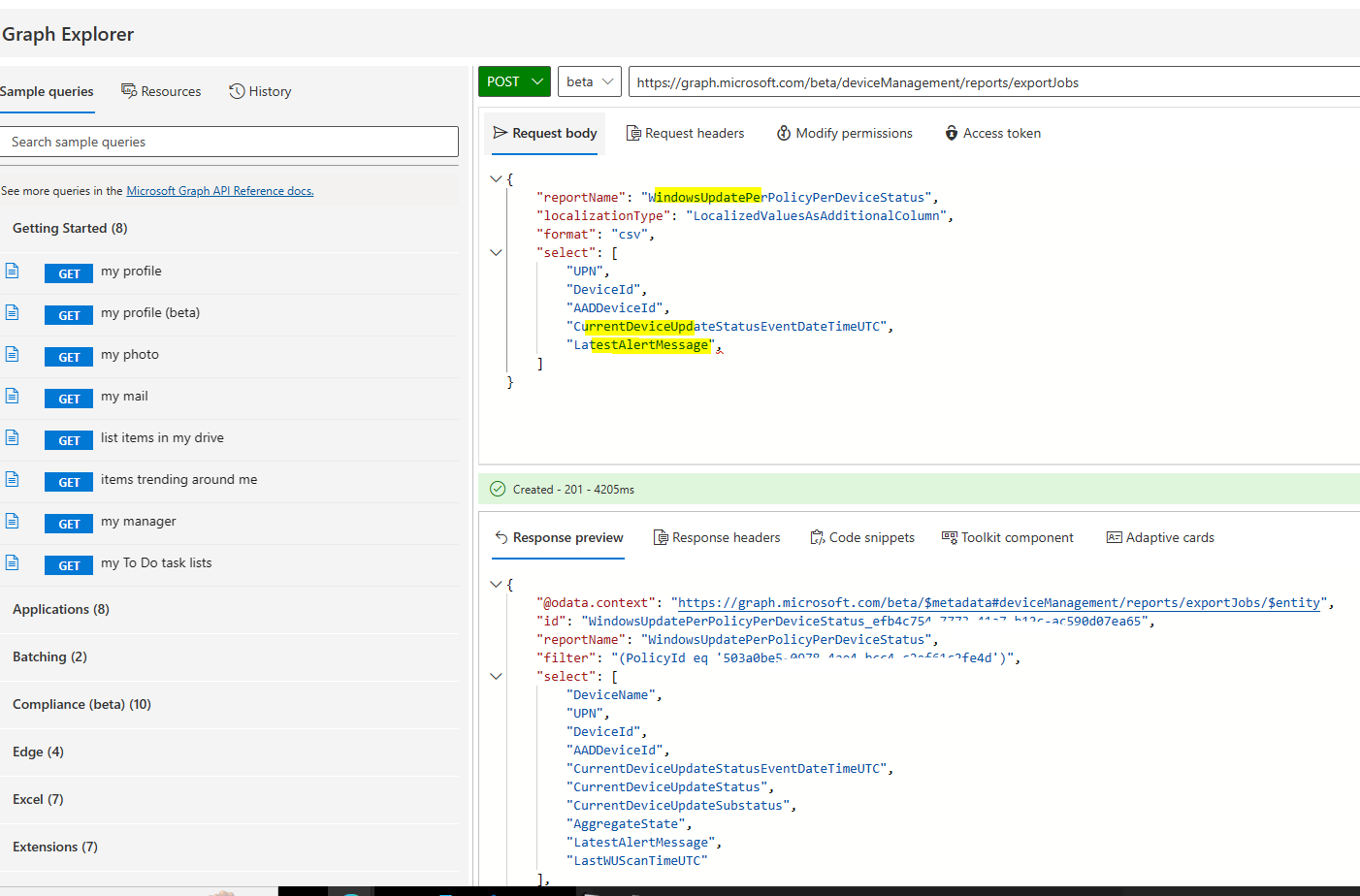The image size is (1360, 896).
Task: Open the Access token tab
Action: (992, 133)
